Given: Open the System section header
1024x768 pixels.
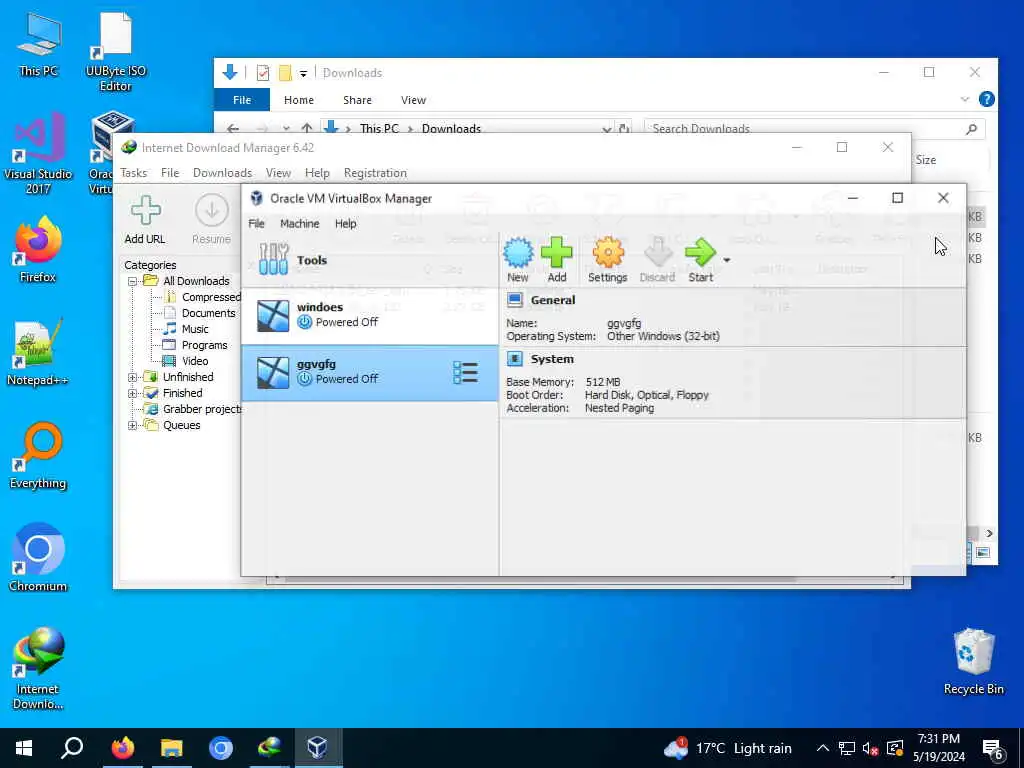Looking at the screenshot, I should (552, 359).
